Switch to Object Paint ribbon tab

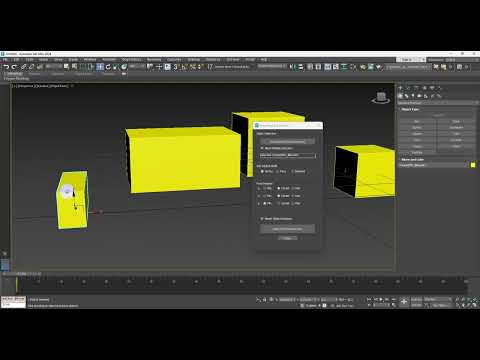click(x=83, y=74)
